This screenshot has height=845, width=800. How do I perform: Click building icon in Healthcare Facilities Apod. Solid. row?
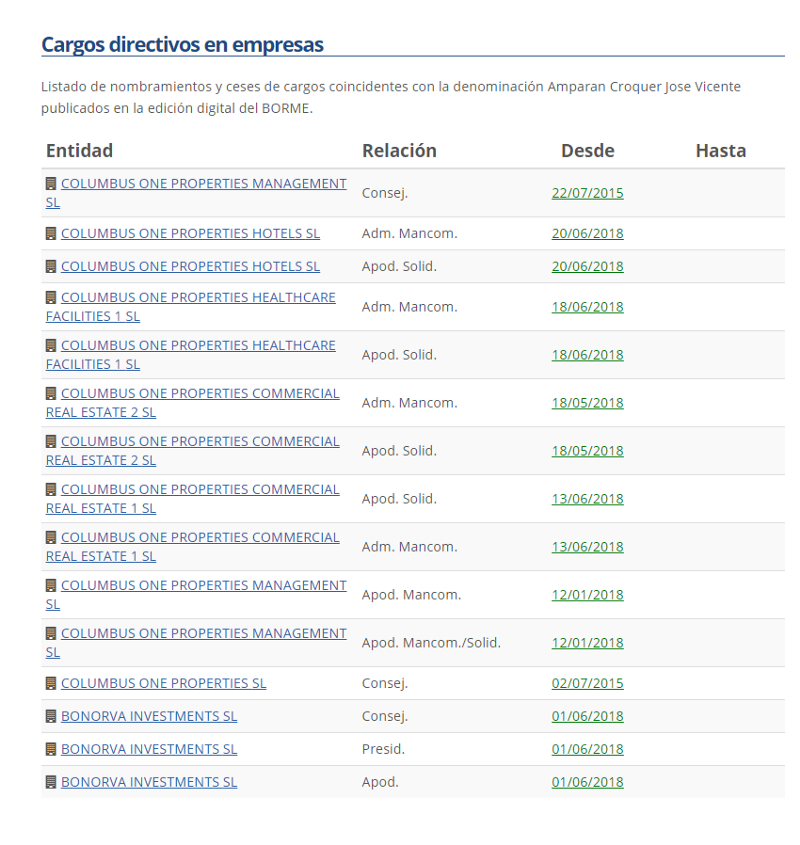tap(51, 345)
